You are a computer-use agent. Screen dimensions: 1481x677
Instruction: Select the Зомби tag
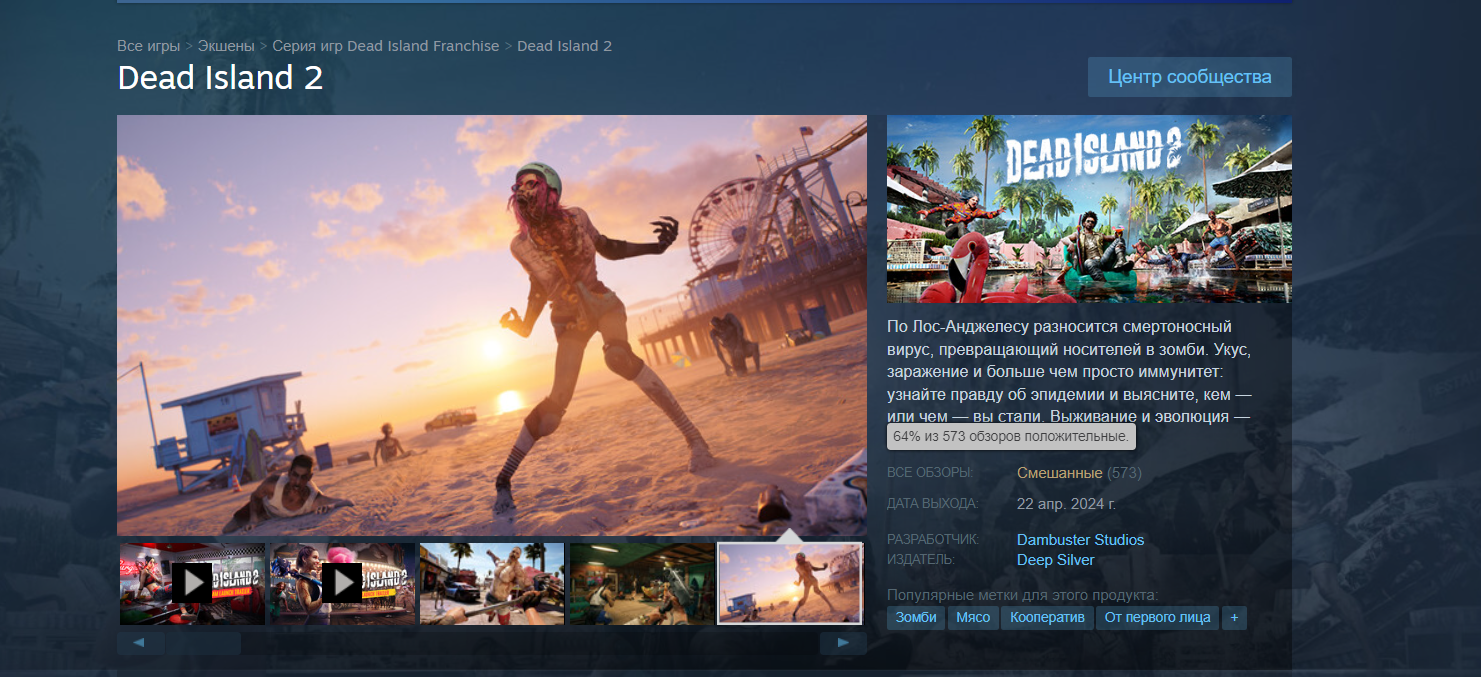[916, 618]
